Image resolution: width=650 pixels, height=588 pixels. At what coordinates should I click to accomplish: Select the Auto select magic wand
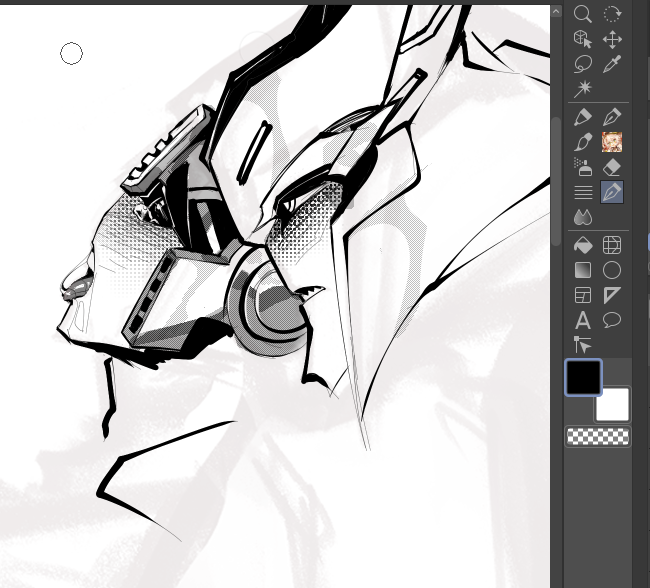point(583,88)
